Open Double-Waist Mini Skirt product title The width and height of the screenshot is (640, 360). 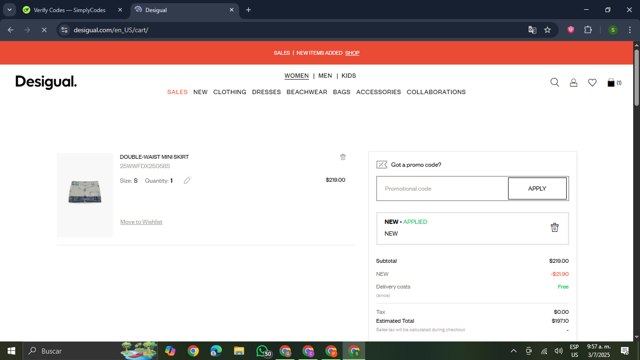point(154,157)
